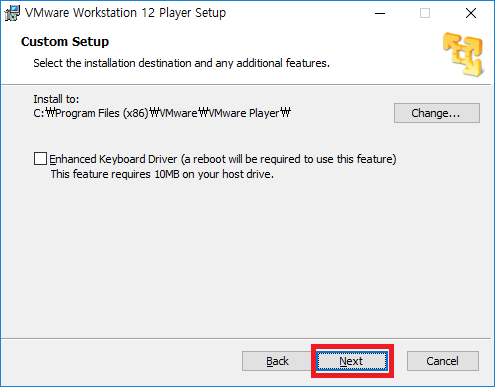
Task: Cancel the VMware installation
Action: coord(443,361)
